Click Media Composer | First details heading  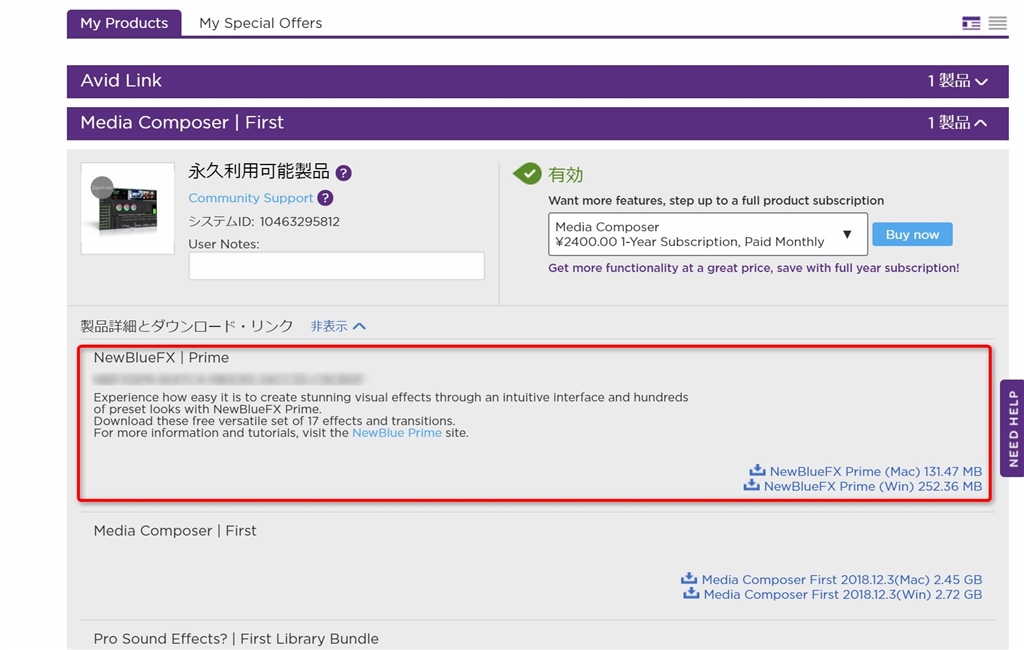(x=175, y=530)
